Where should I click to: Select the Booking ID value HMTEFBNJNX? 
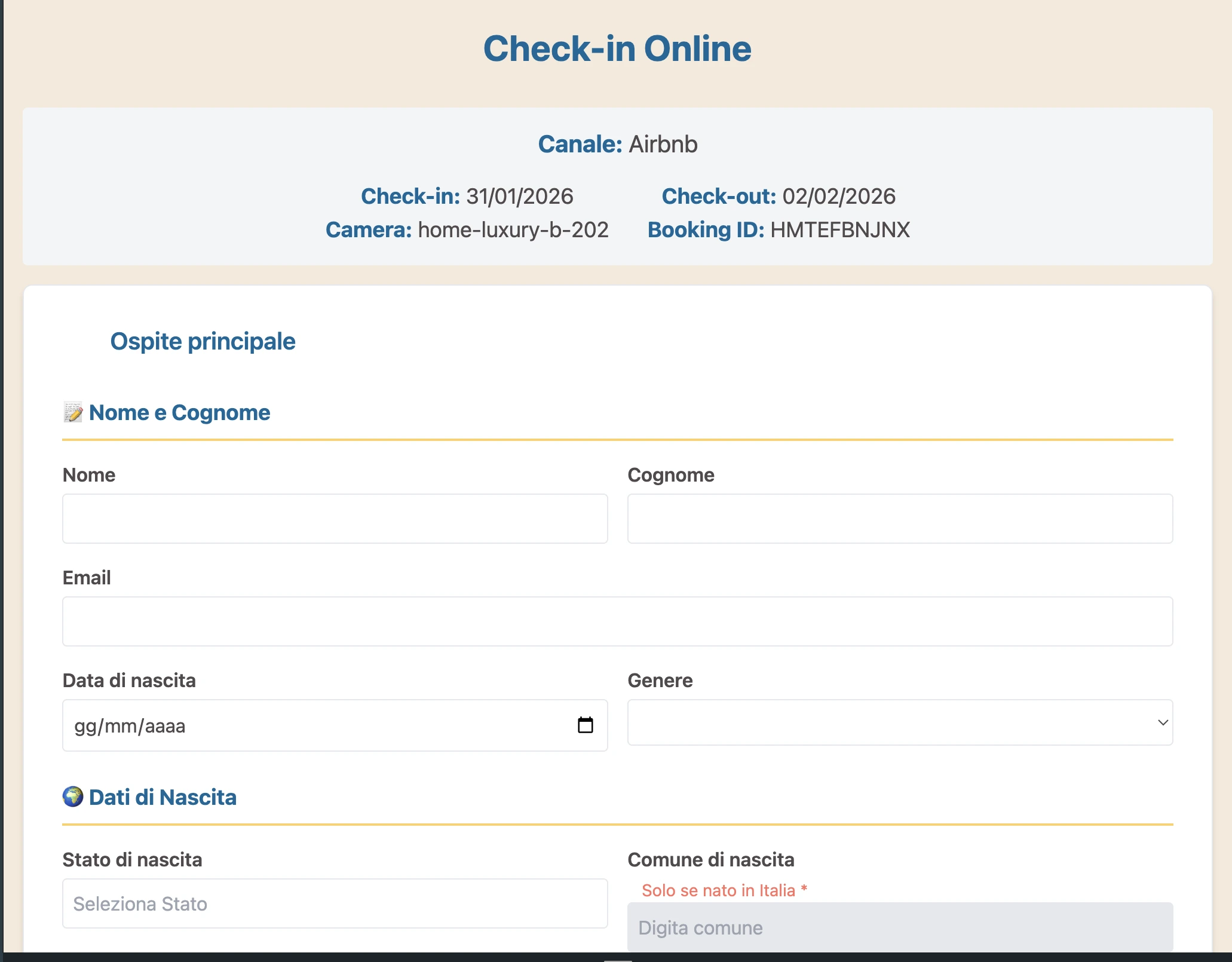[840, 229]
